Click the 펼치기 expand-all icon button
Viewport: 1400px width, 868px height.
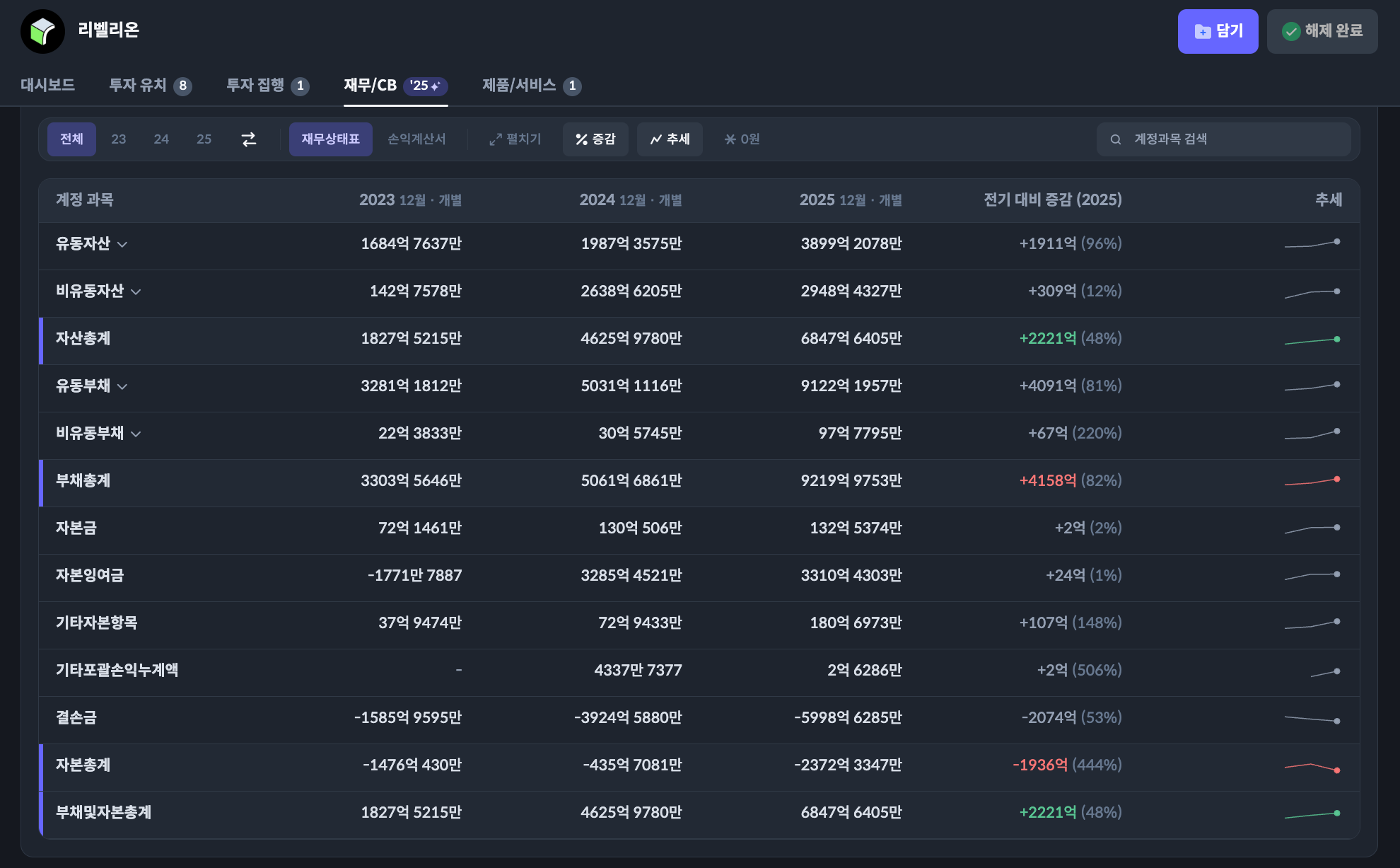click(x=515, y=139)
